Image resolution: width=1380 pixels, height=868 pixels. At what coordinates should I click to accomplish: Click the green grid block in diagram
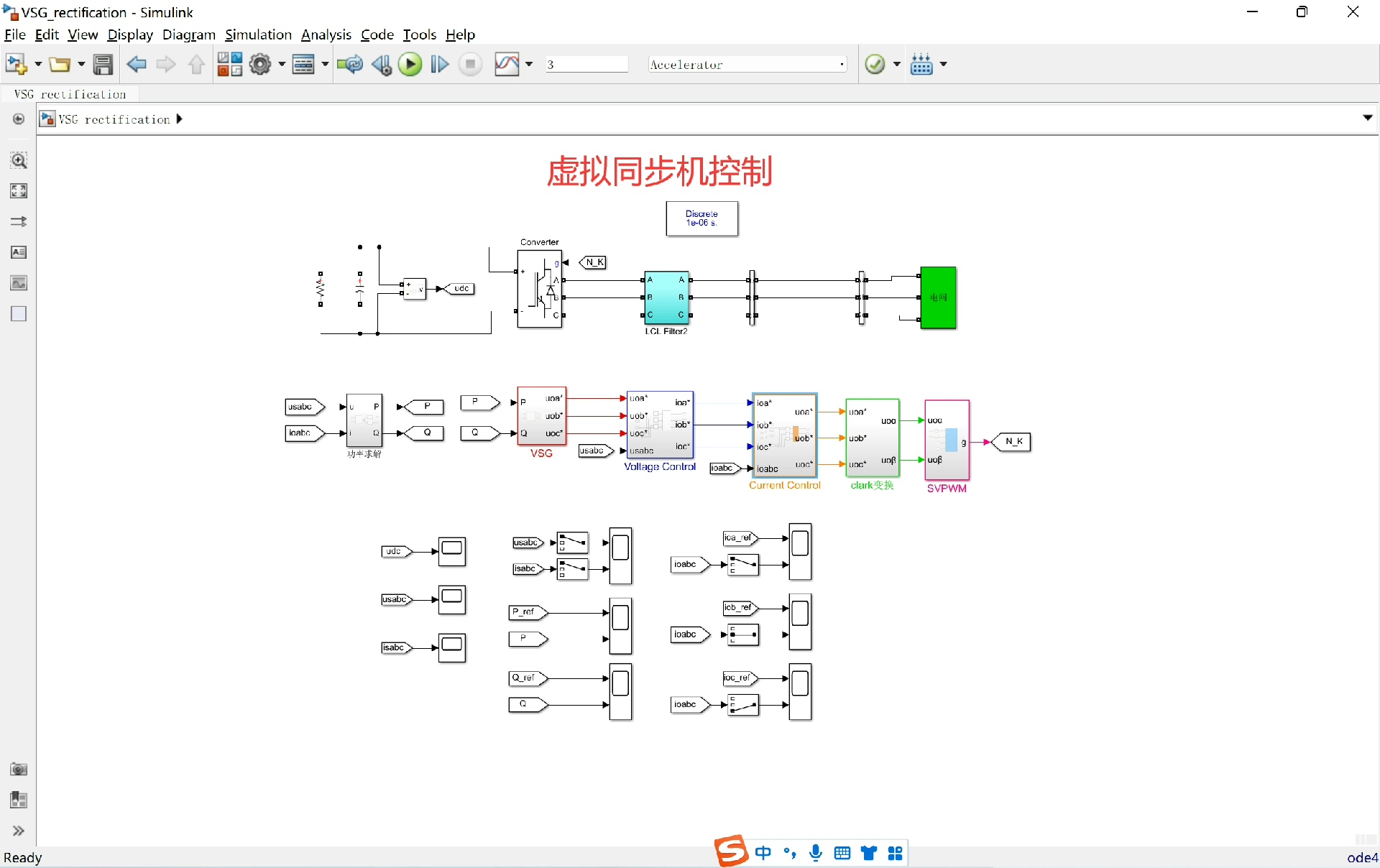pos(938,297)
